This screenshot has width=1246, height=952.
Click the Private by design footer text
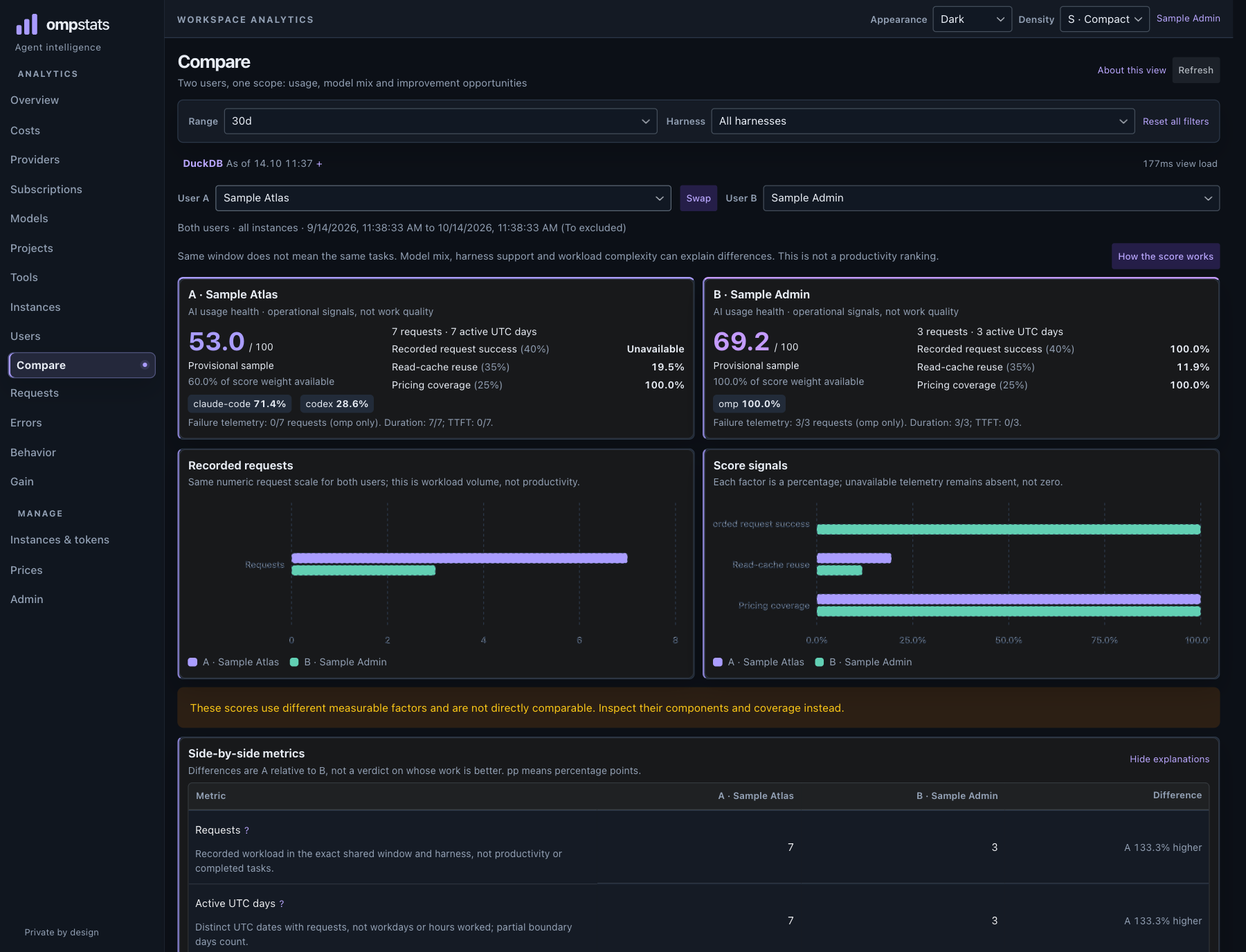(62, 933)
